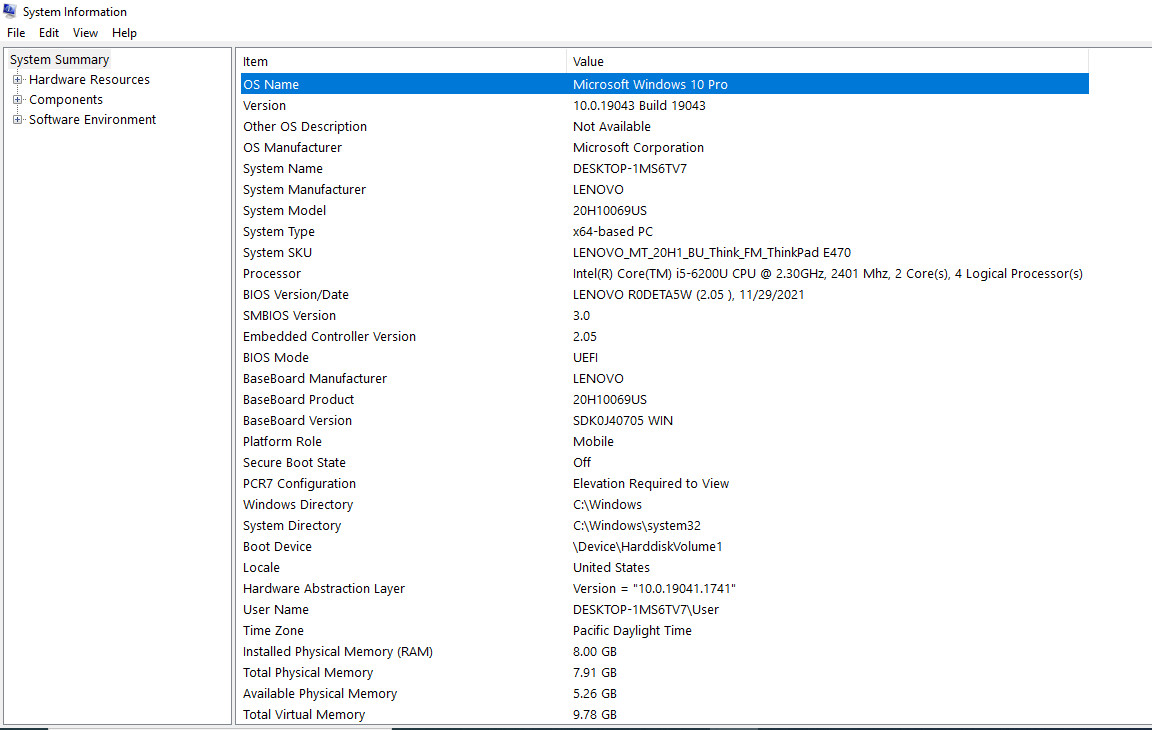This screenshot has width=1152, height=730.
Task: Expand the Software Environment node
Action: [x=18, y=119]
